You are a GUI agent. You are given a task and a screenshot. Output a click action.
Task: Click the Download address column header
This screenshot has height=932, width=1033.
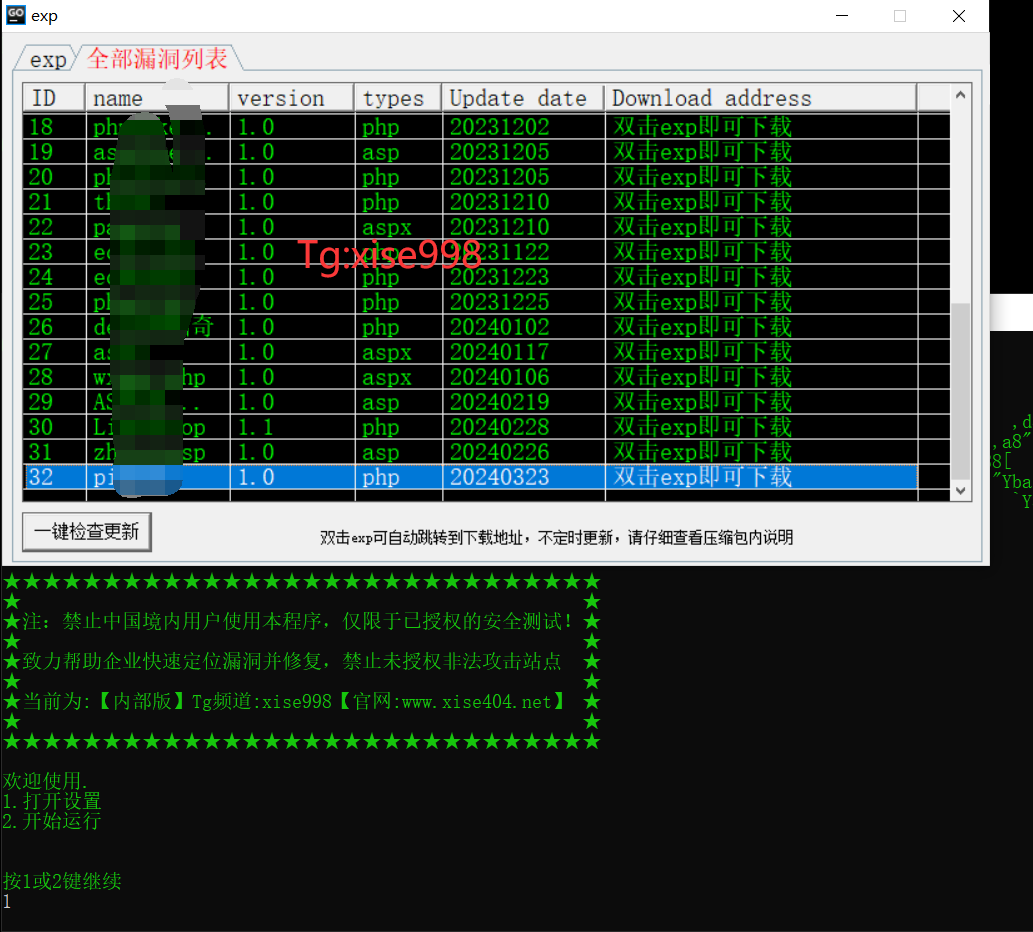point(761,97)
